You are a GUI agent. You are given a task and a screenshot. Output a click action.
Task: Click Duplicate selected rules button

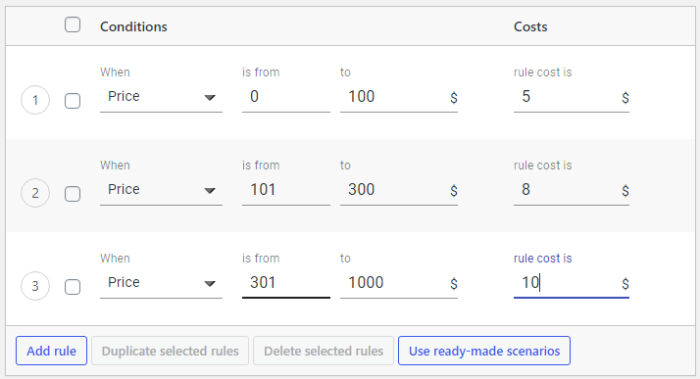tap(170, 351)
